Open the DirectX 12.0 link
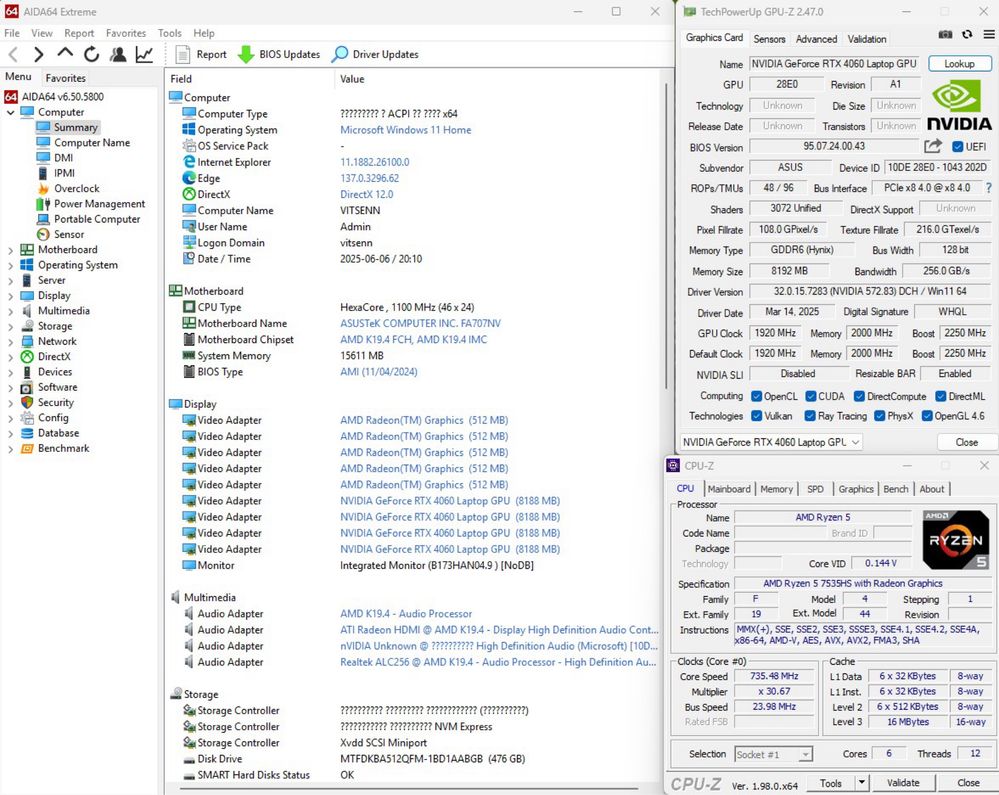 (x=366, y=194)
